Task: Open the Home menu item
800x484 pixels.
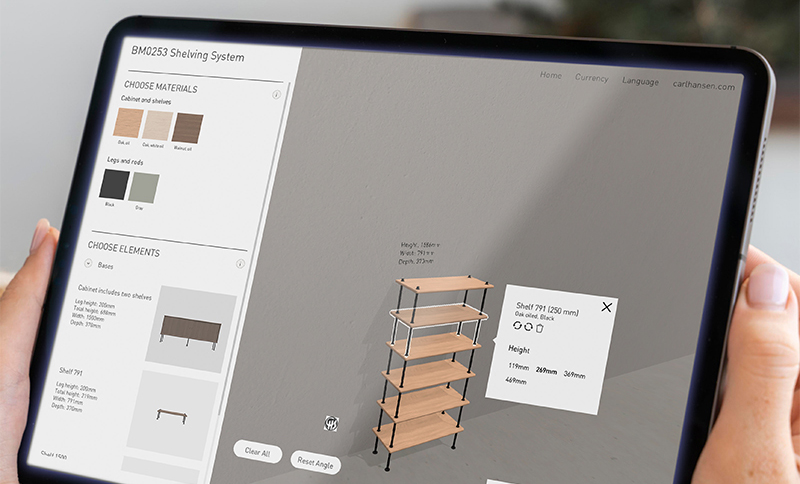Action: click(551, 75)
